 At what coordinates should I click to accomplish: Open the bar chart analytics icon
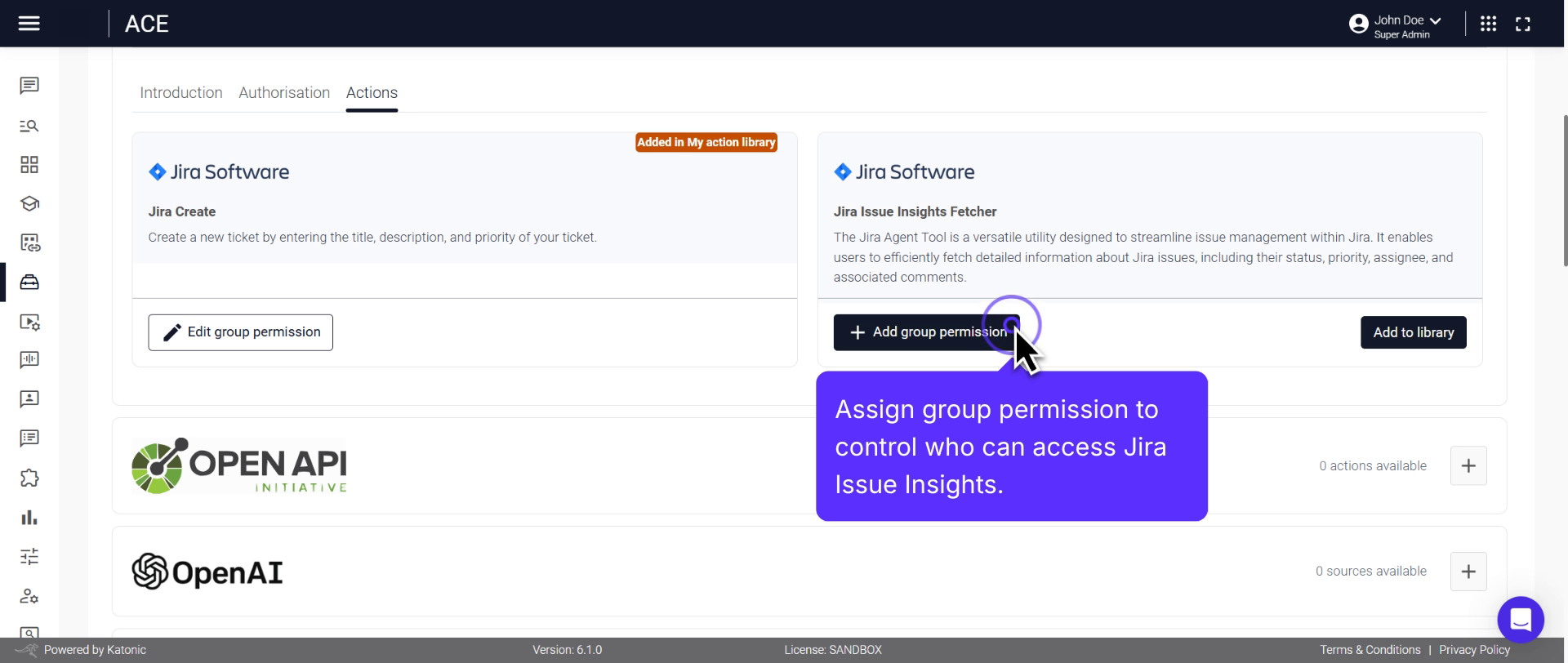point(29,518)
